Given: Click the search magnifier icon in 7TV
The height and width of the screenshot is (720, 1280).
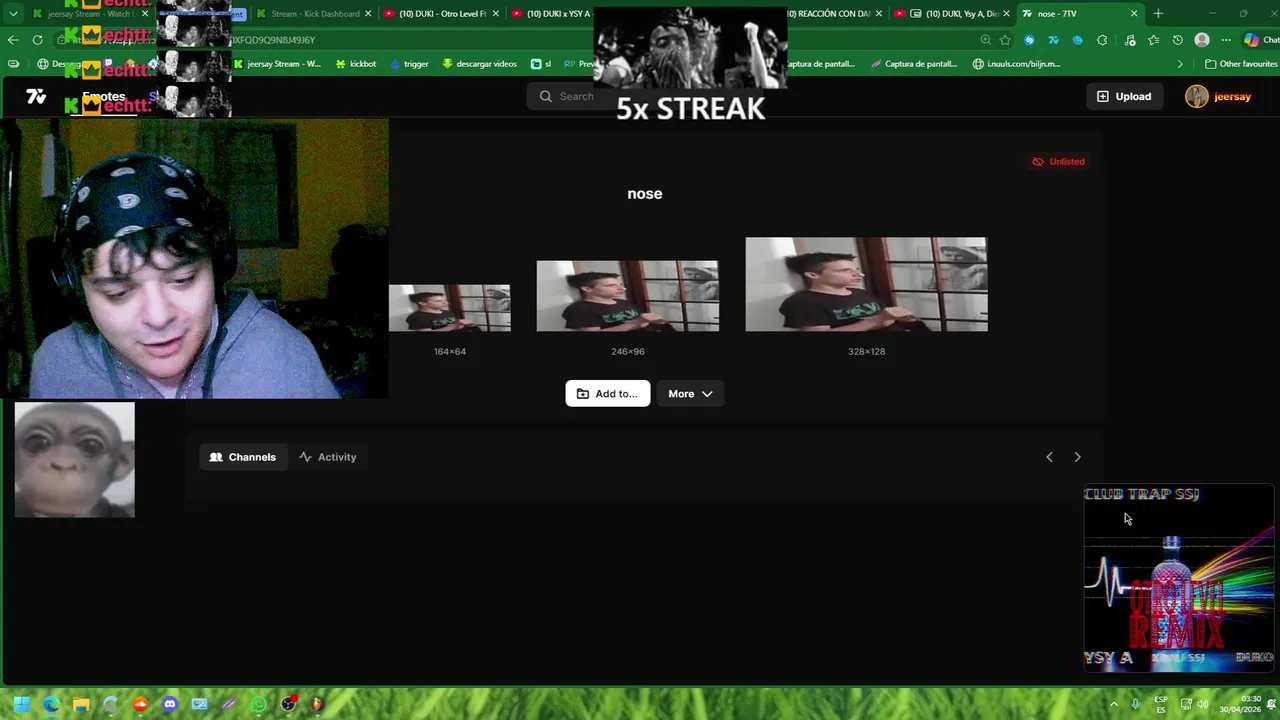Looking at the screenshot, I should point(545,96).
